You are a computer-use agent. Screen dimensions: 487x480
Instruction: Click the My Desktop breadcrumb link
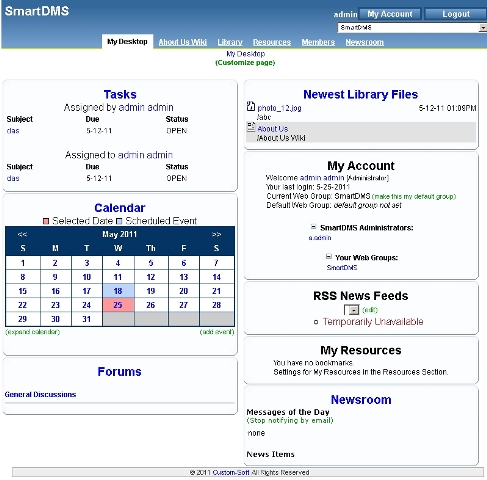[246, 54]
